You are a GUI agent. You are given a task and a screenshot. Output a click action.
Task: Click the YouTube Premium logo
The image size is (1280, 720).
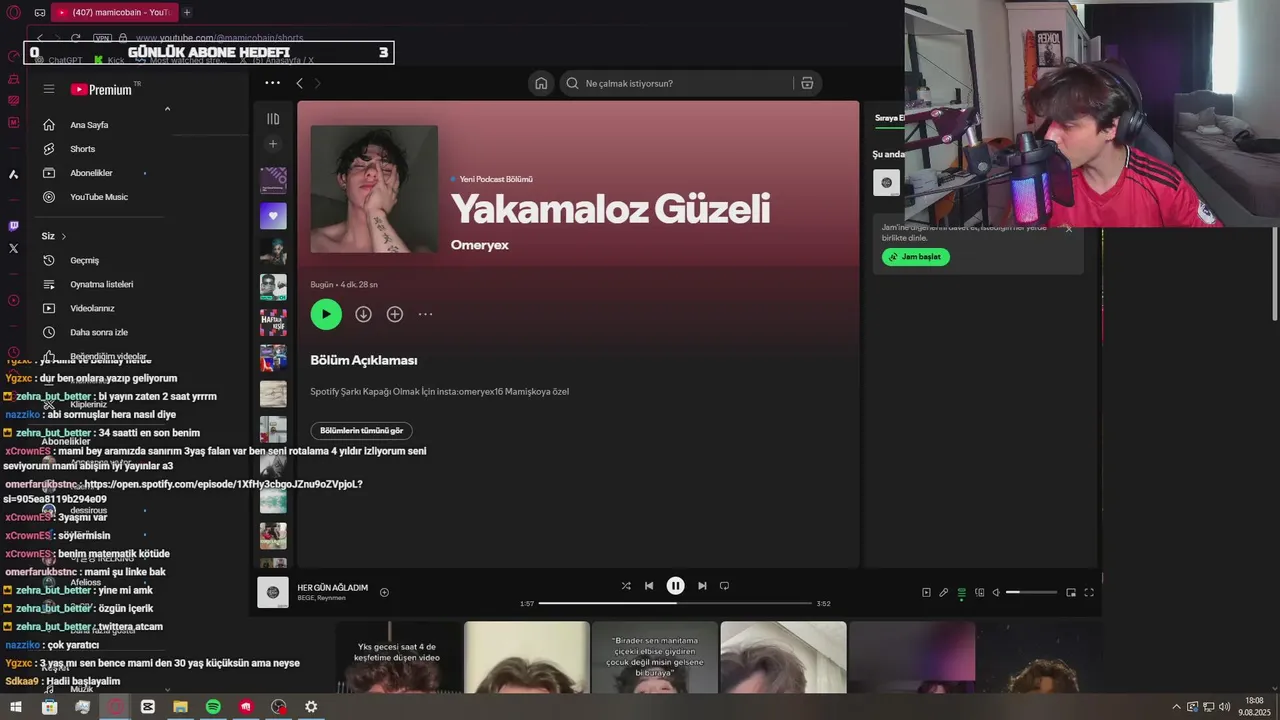click(101, 89)
